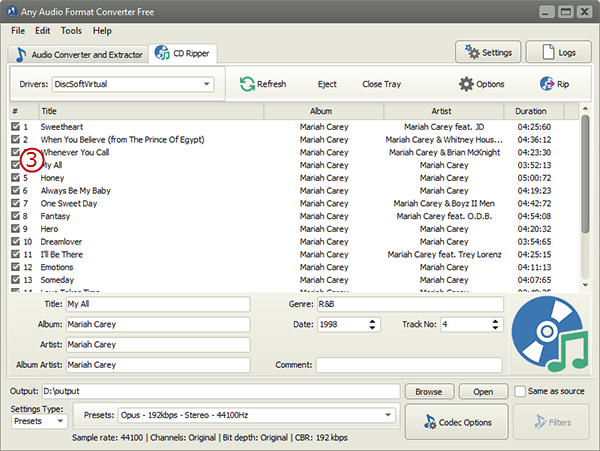Select the Whenever You Call title
Image resolution: width=600 pixels, height=451 pixels.
(77, 152)
